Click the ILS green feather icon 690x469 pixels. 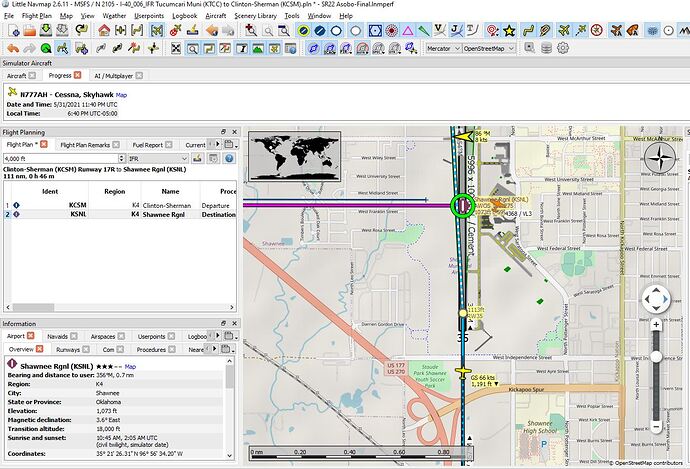[x=423, y=30]
